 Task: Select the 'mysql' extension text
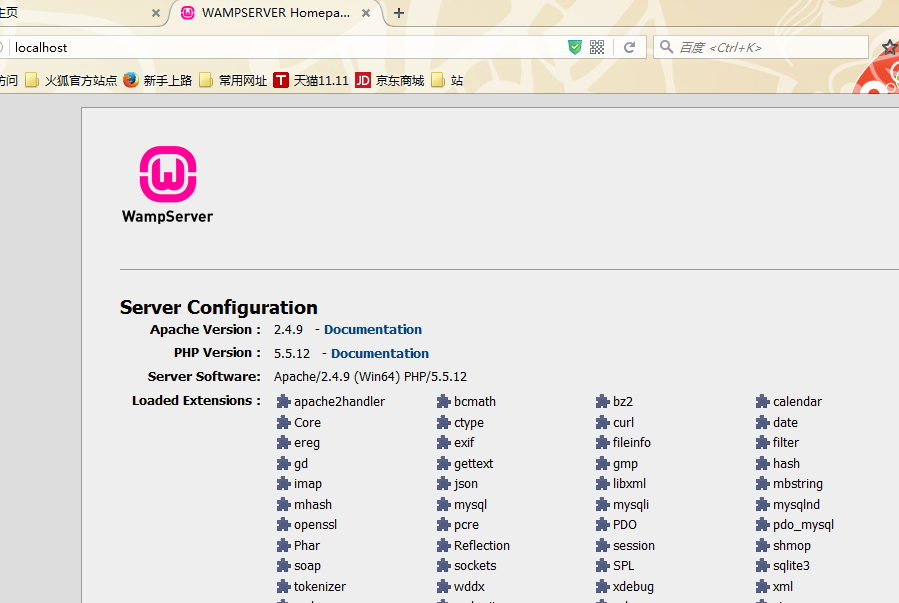click(x=470, y=505)
